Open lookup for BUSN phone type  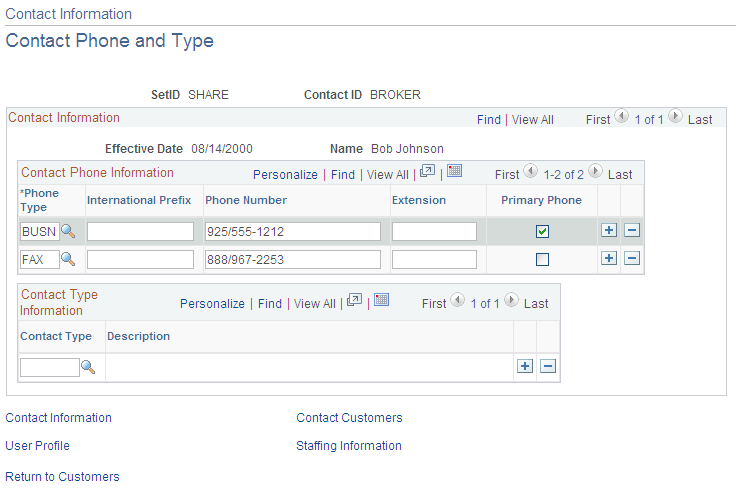click(68, 231)
